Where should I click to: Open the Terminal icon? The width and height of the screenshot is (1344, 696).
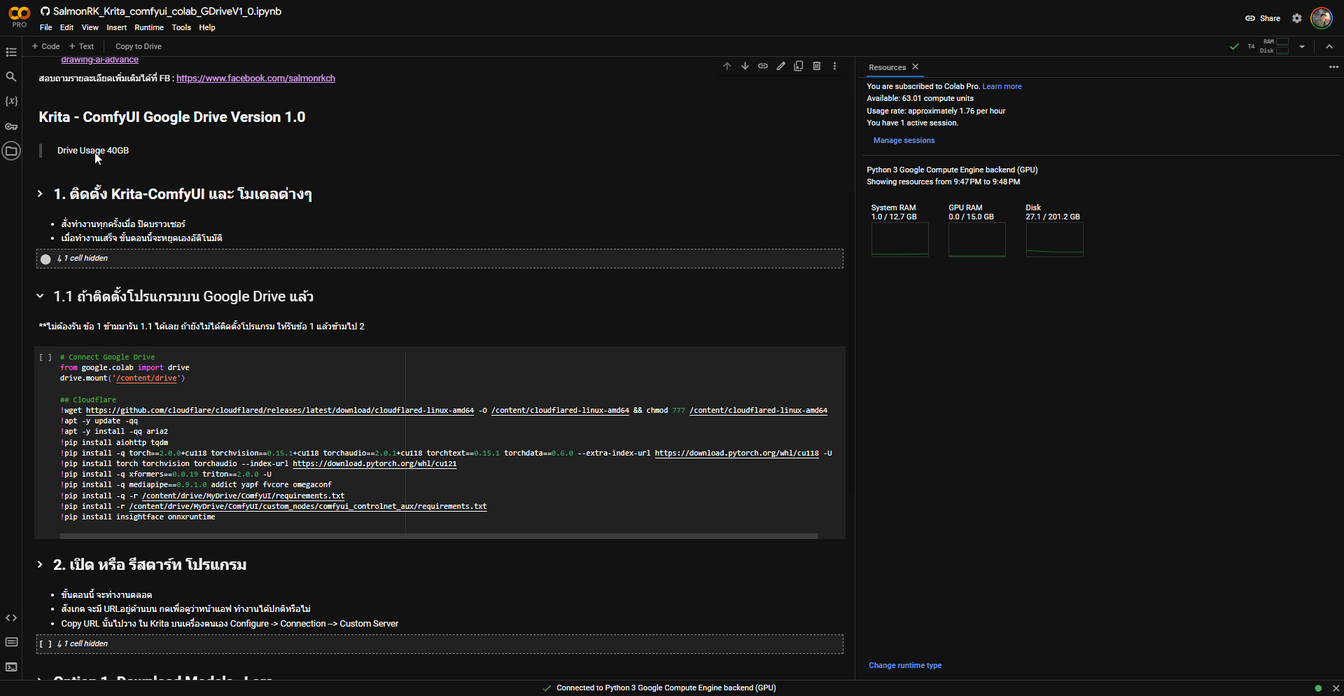tap(11, 667)
